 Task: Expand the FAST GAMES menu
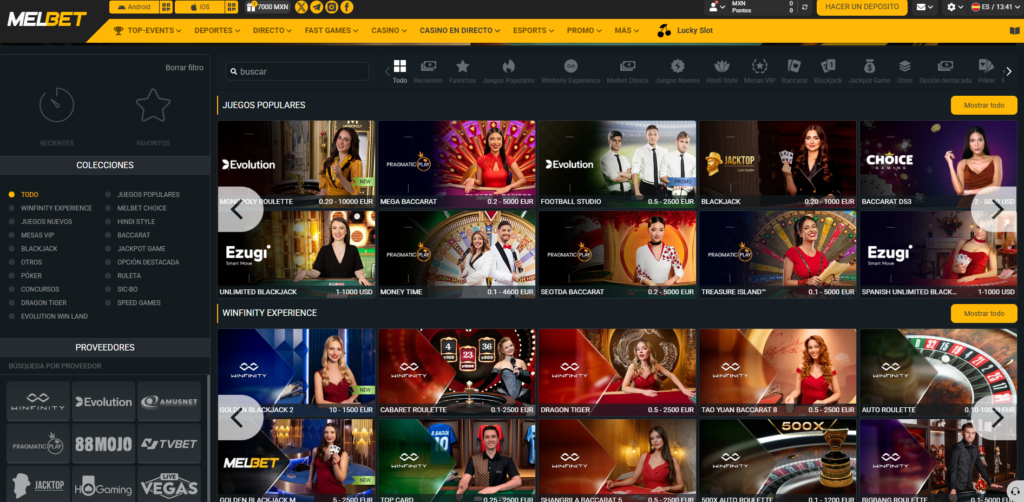click(x=332, y=31)
